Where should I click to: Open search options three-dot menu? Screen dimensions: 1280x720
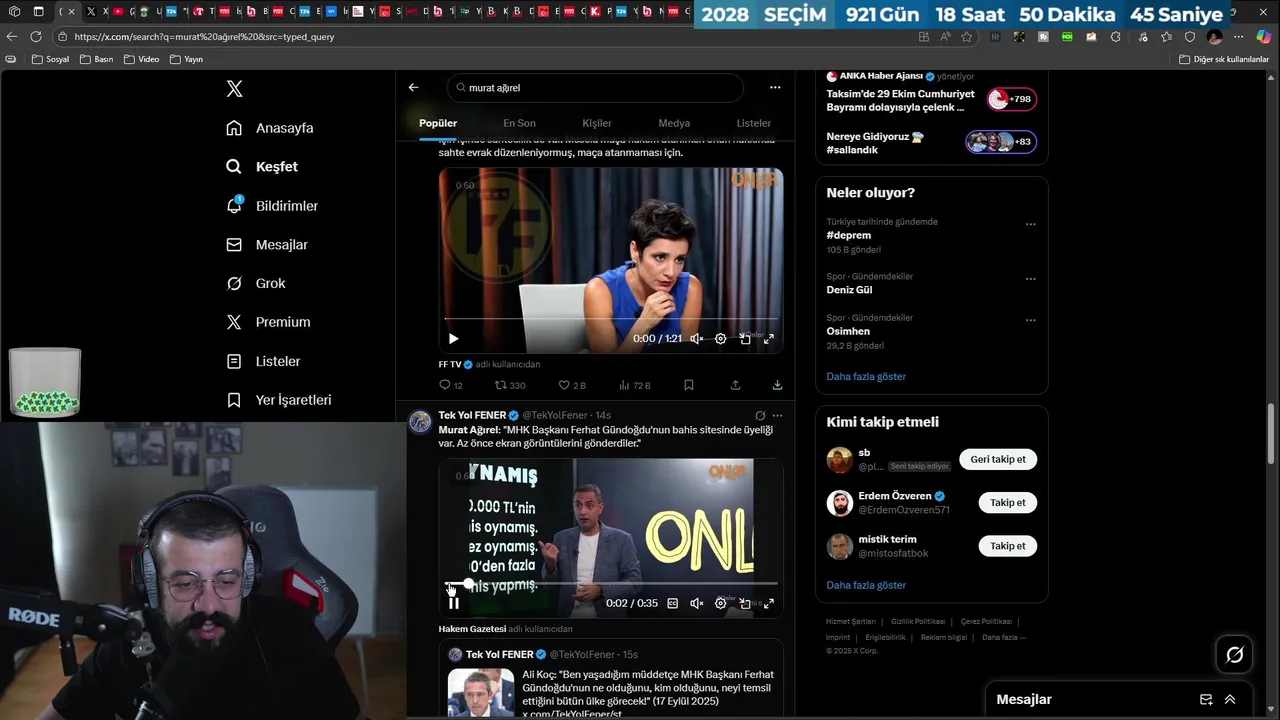coord(775,88)
